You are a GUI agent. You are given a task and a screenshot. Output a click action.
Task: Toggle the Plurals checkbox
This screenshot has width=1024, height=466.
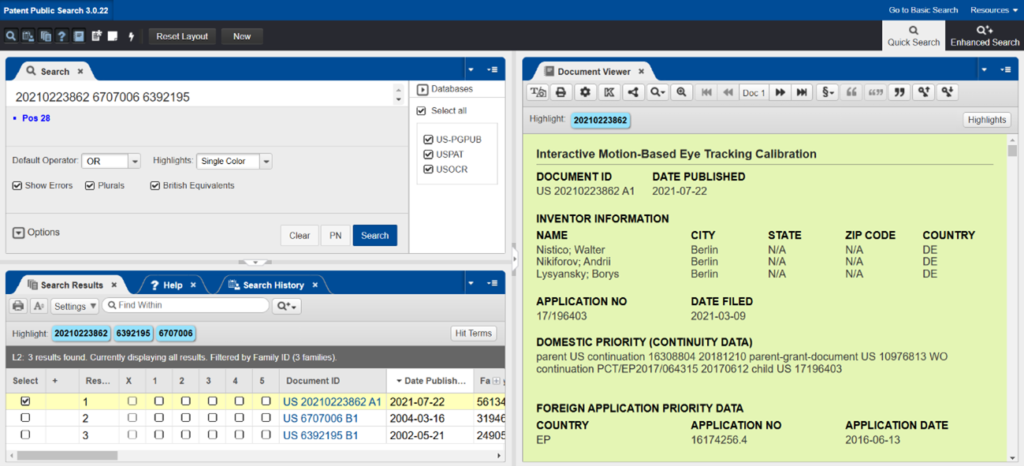click(90, 185)
